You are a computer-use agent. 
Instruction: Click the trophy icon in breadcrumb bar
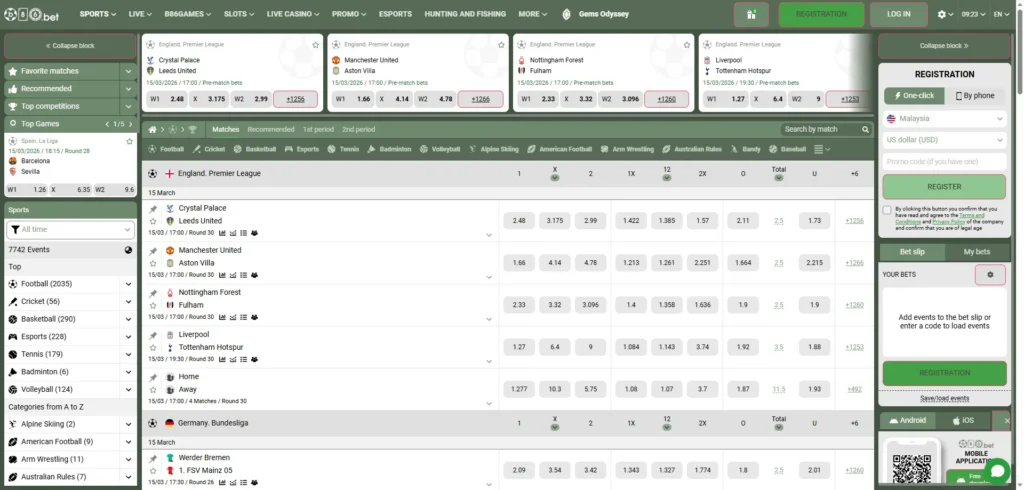pyautogui.click(x=193, y=129)
